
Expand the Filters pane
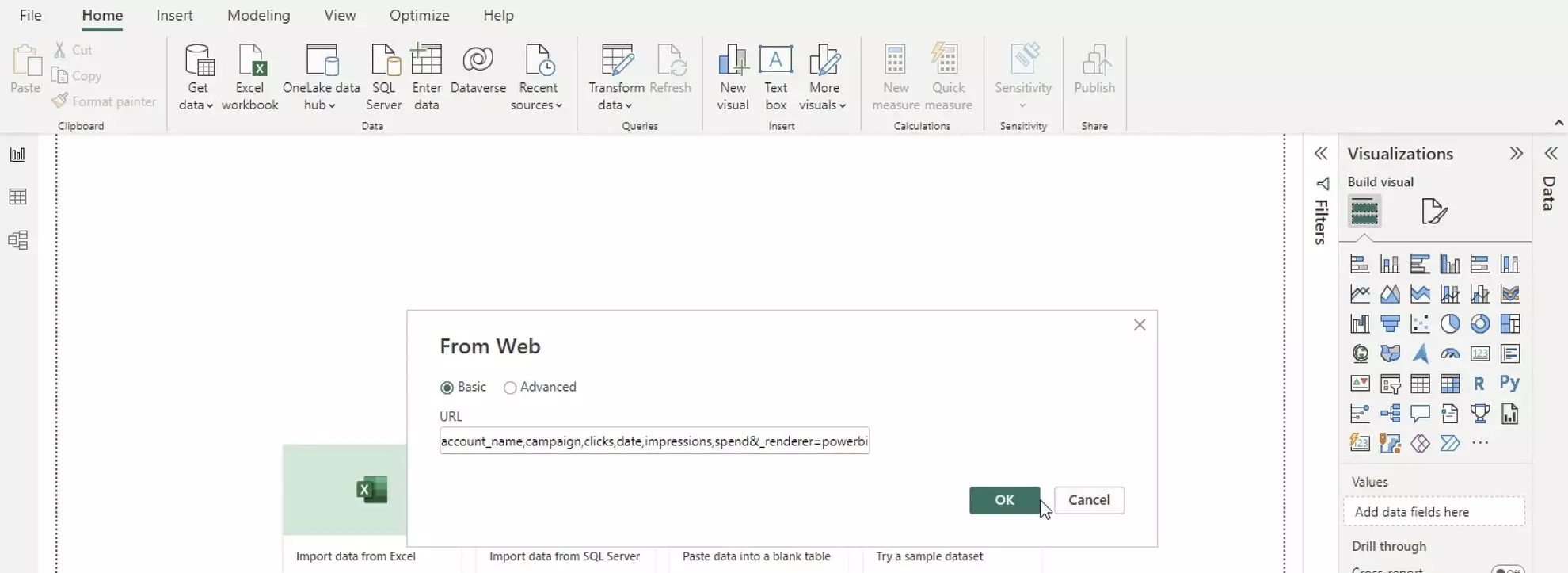point(1320,154)
